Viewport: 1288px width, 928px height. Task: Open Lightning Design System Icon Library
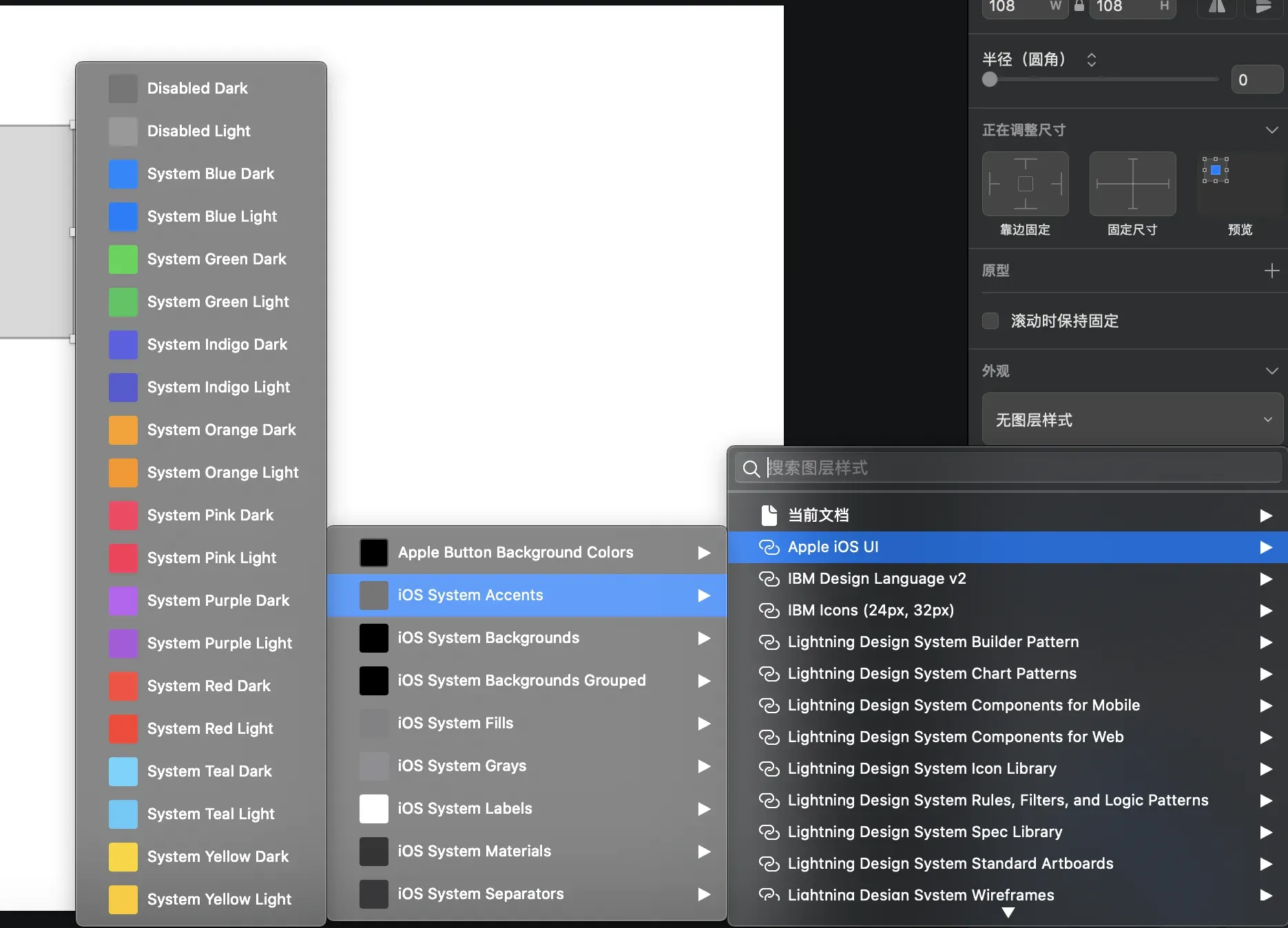1008,769
